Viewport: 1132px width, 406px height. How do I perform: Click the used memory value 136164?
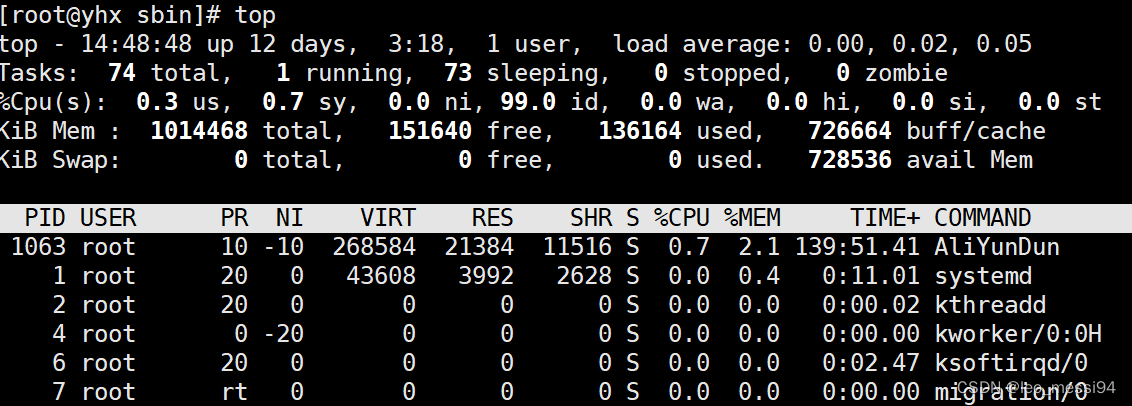[x=640, y=131]
